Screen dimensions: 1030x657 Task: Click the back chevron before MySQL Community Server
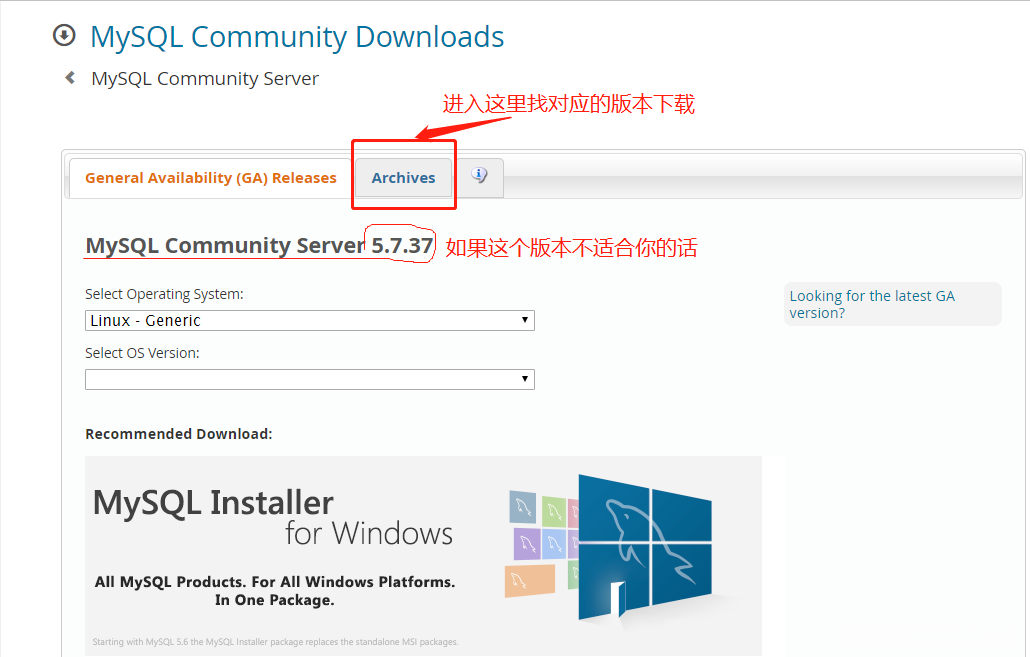click(70, 78)
